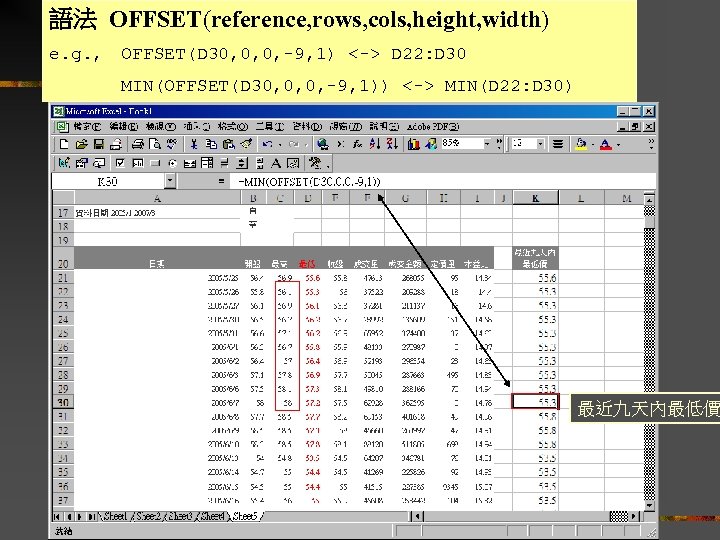720x540 pixels.
Task: Switch to the Sheet3 tab
Action: pyautogui.click(x=180, y=516)
